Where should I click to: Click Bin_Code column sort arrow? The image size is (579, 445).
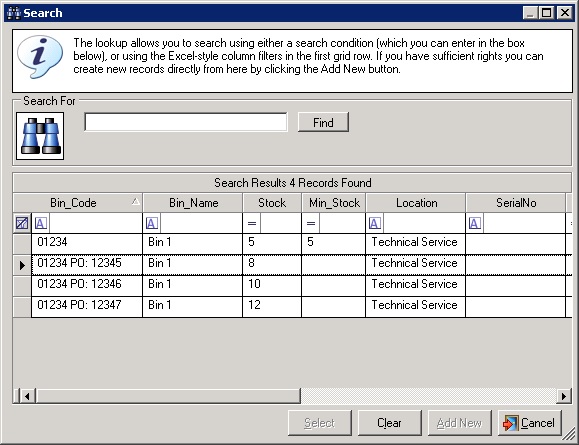[136, 201]
